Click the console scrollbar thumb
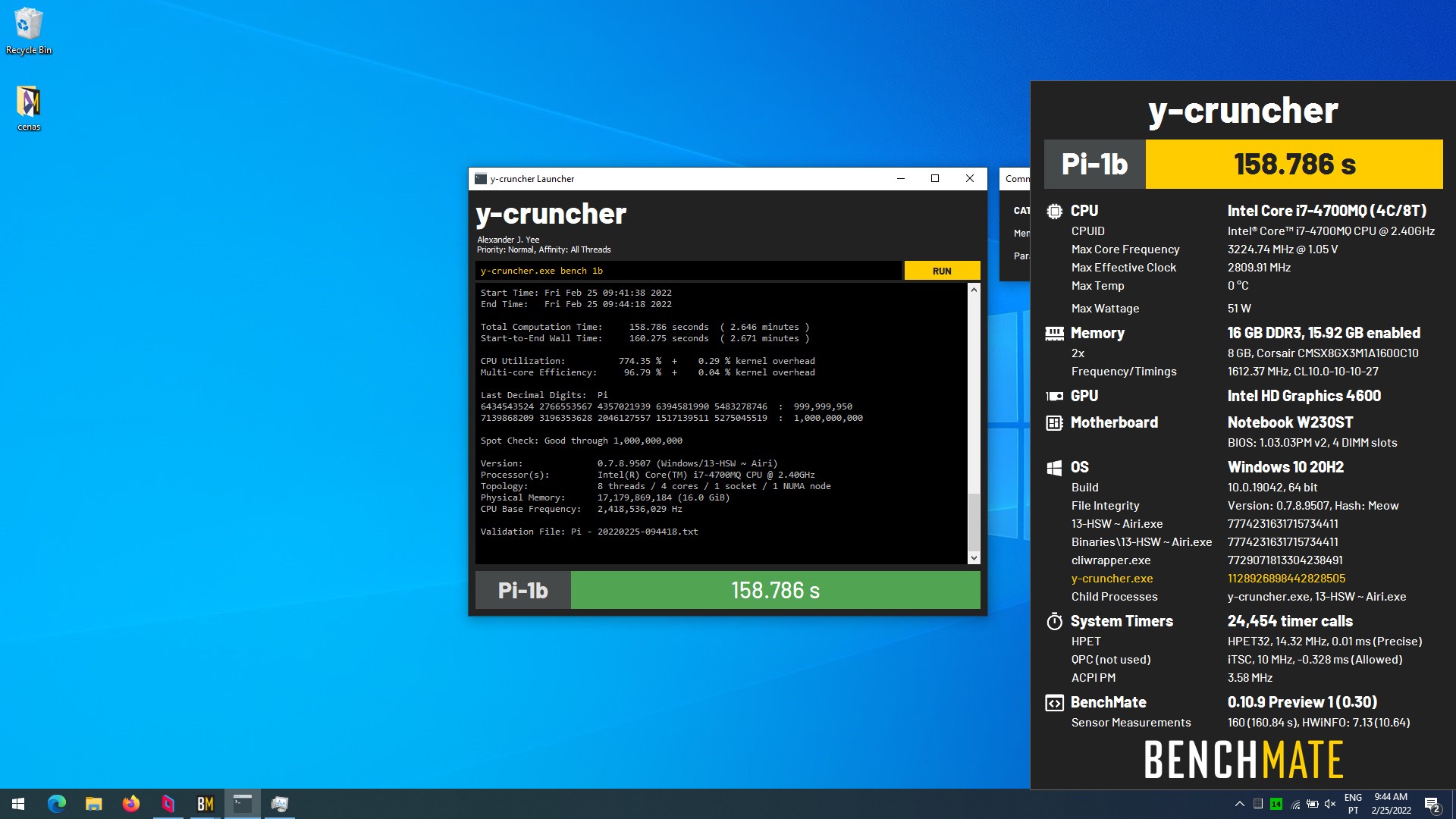The image size is (1456, 819). [974, 522]
